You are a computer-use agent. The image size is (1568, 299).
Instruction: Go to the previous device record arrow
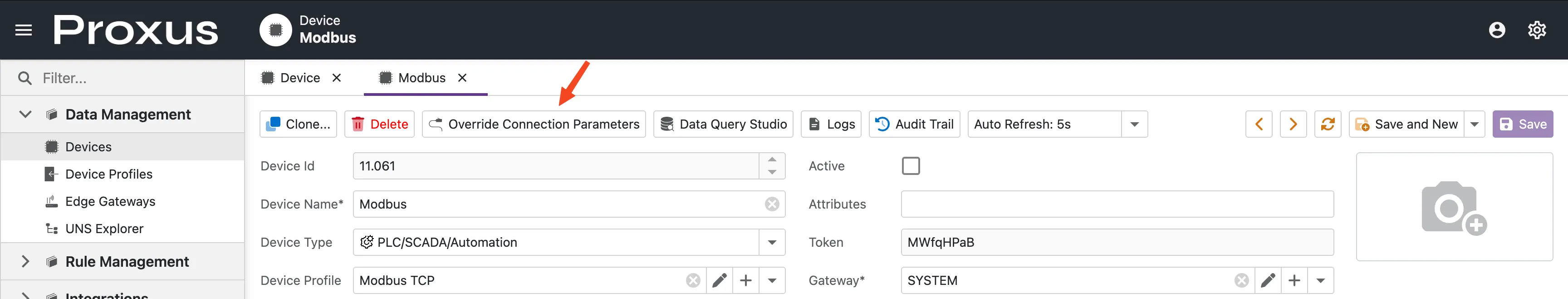[x=1259, y=125]
